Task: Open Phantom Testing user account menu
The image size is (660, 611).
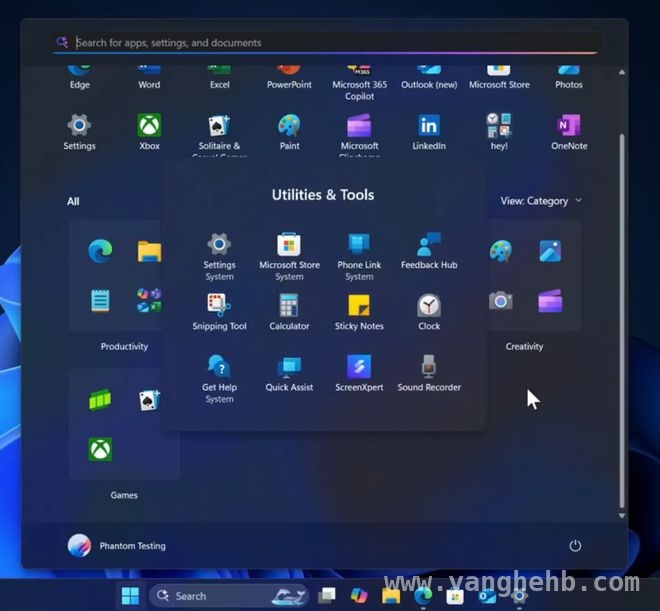Action: (x=117, y=545)
